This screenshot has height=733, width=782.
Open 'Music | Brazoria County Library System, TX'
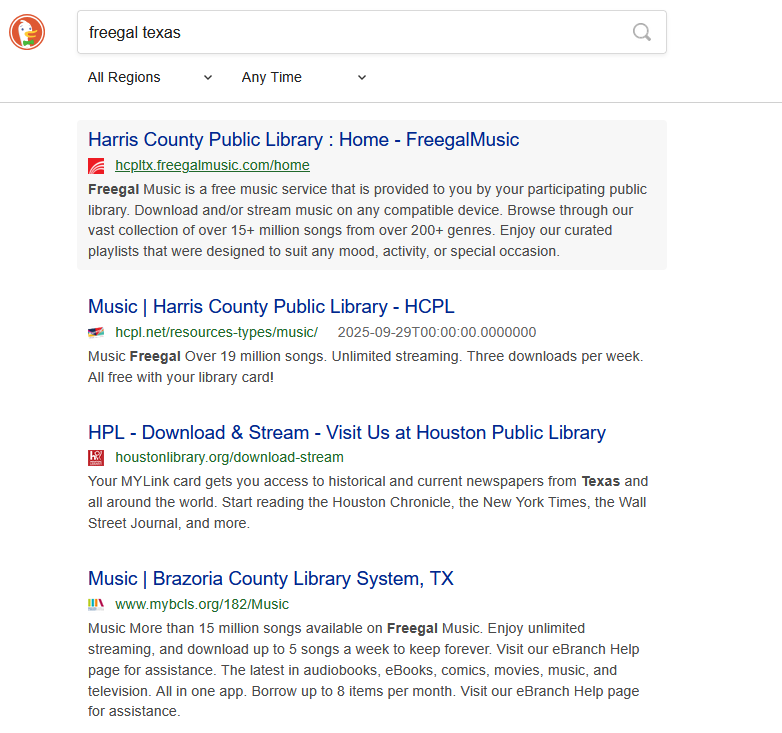click(x=270, y=578)
